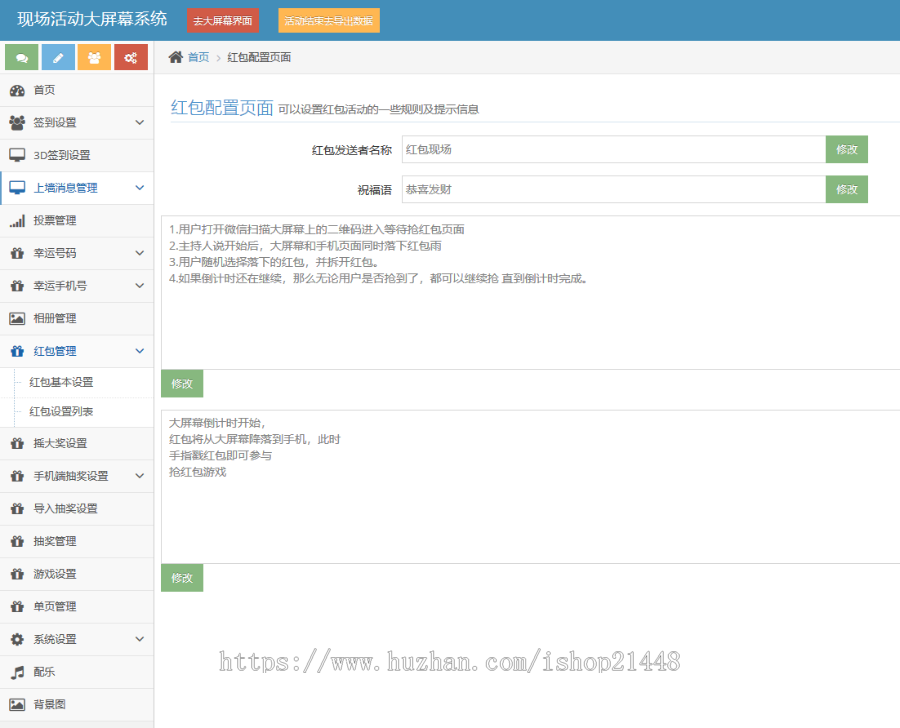The width and height of the screenshot is (900, 728).
Task: Expand the 上墙消息管理 chevron
Action: point(139,188)
